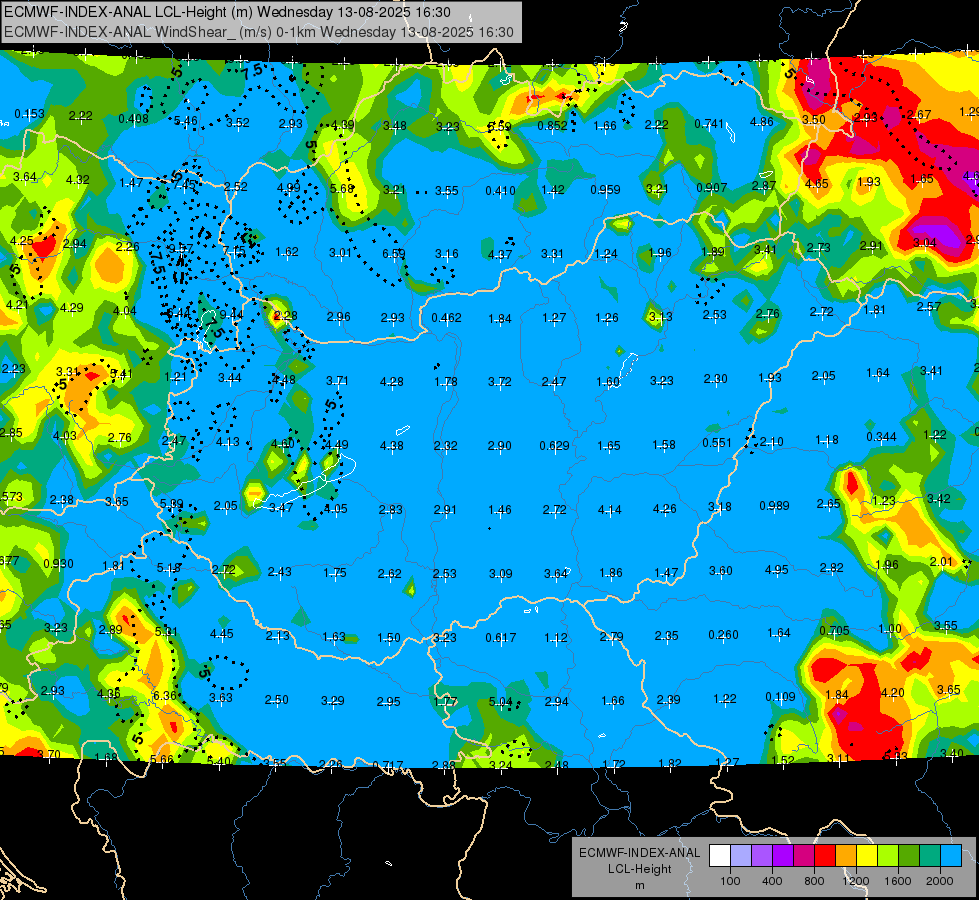Click wind shear value 4.05
Viewport: 979px width, 900px height.
point(335,508)
